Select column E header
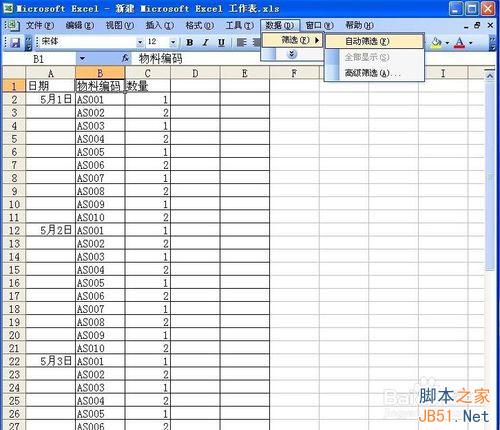Image resolution: width=500 pixels, height=430 pixels. (x=245, y=73)
